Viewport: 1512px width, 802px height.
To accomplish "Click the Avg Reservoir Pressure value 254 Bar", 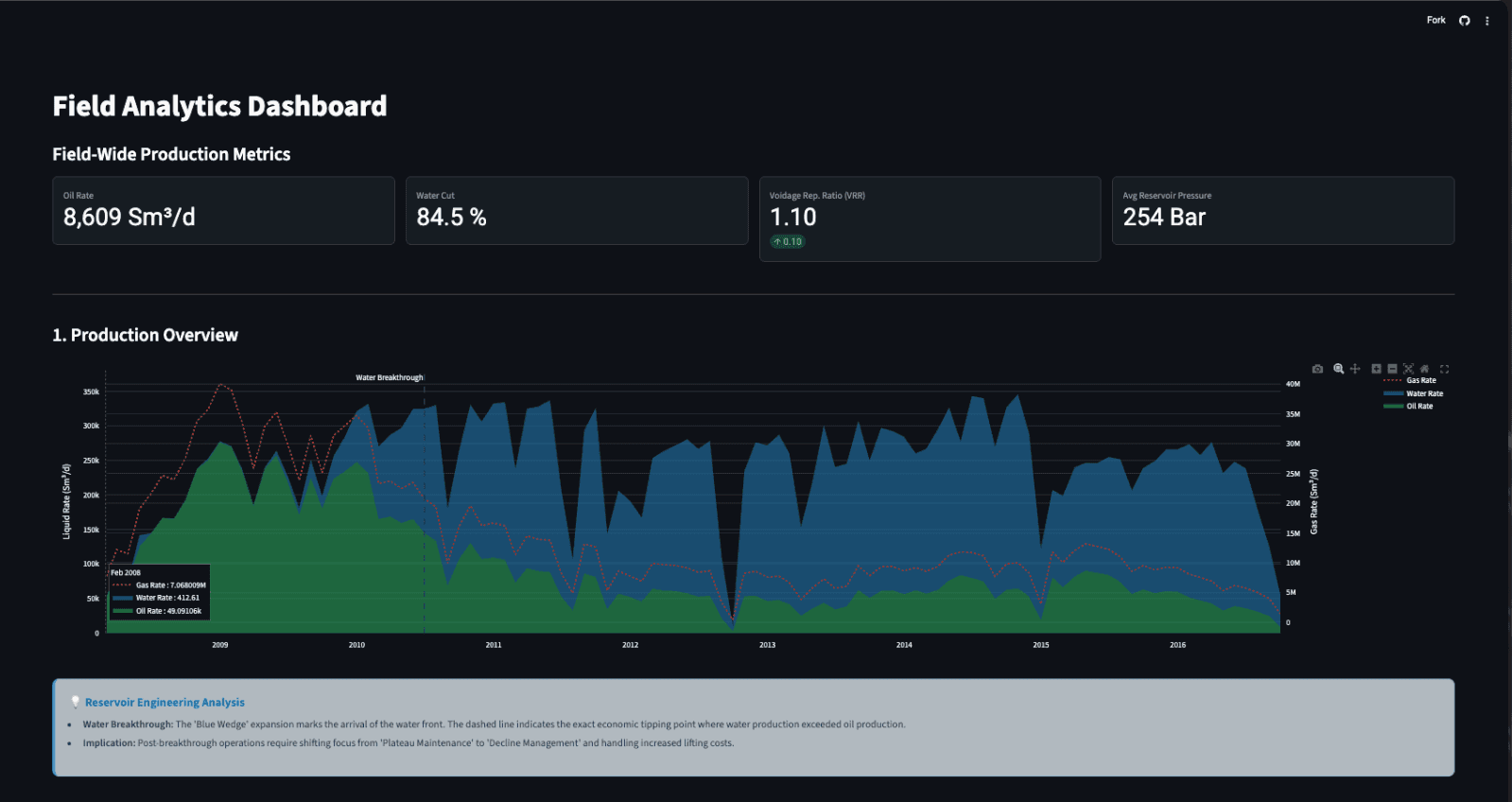I will 1164,218.
